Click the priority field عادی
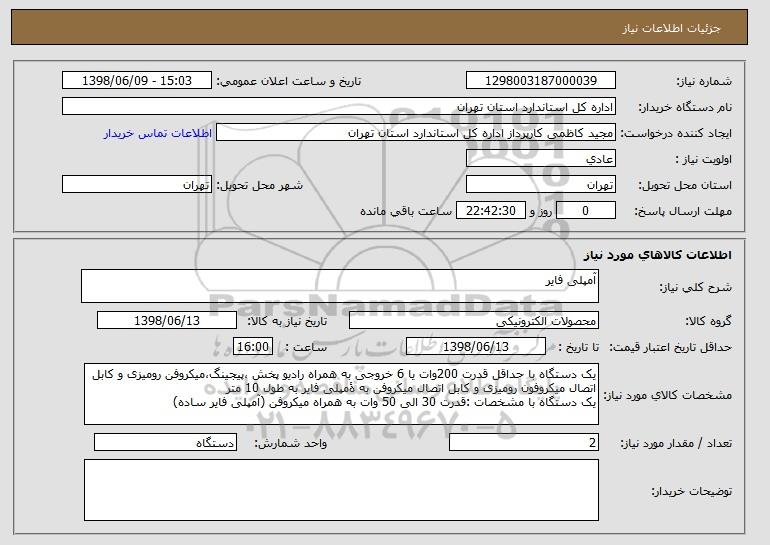The height and width of the screenshot is (545, 770). coord(541,159)
